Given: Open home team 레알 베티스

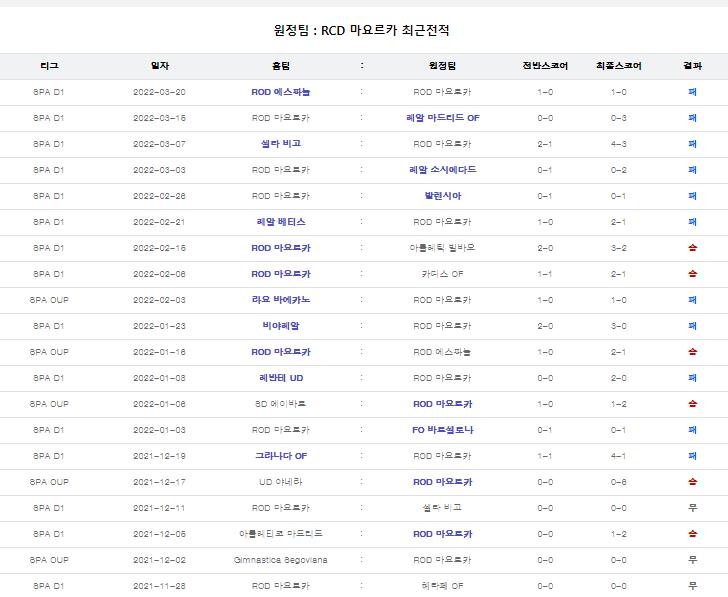Looking at the screenshot, I should pyautogui.click(x=281, y=222).
